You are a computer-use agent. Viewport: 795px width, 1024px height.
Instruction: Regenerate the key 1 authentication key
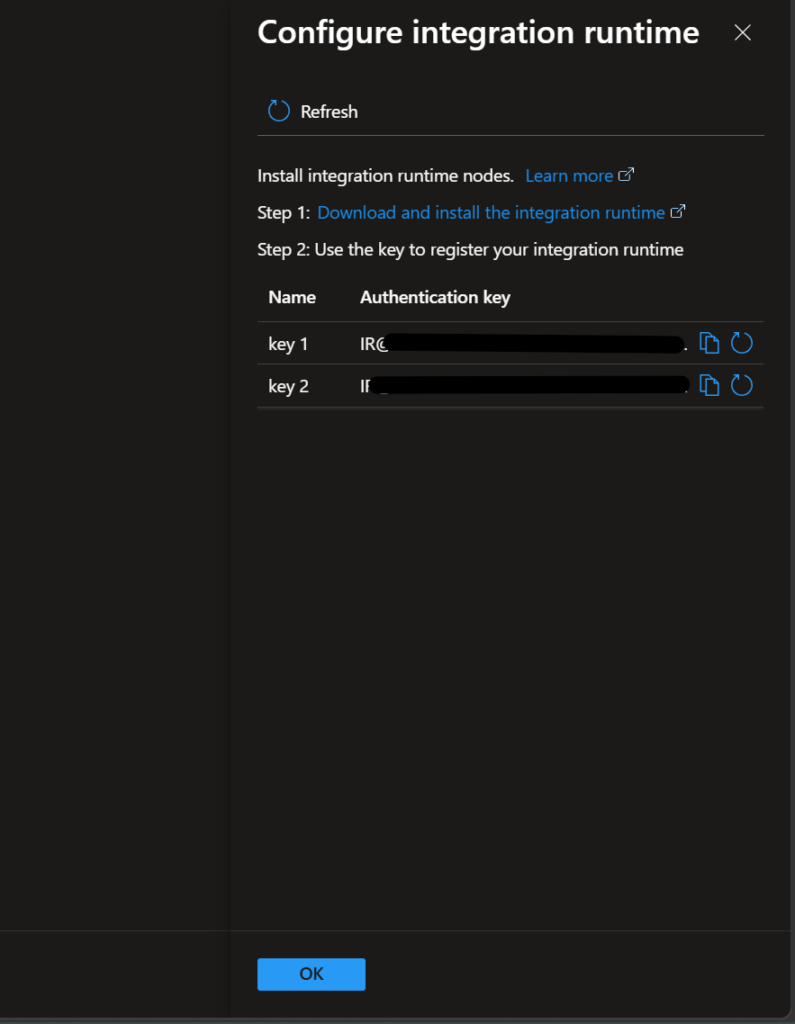pyautogui.click(x=741, y=344)
